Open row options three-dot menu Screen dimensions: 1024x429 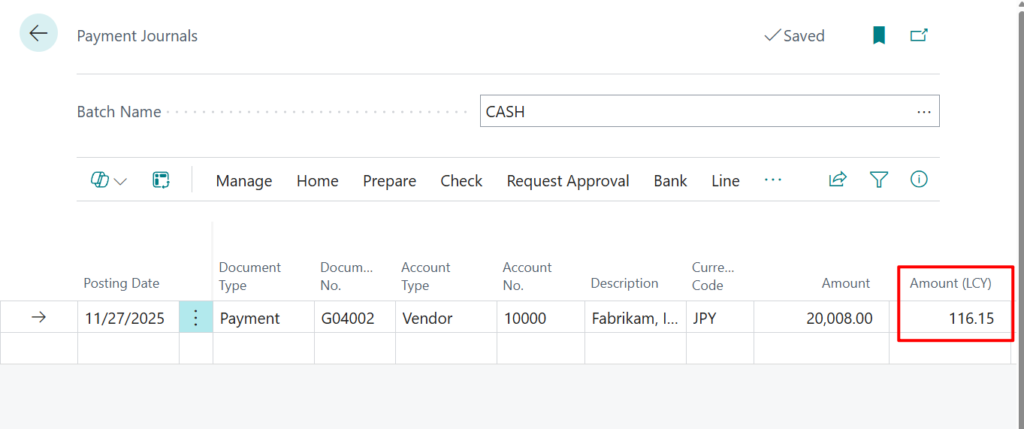coord(196,318)
